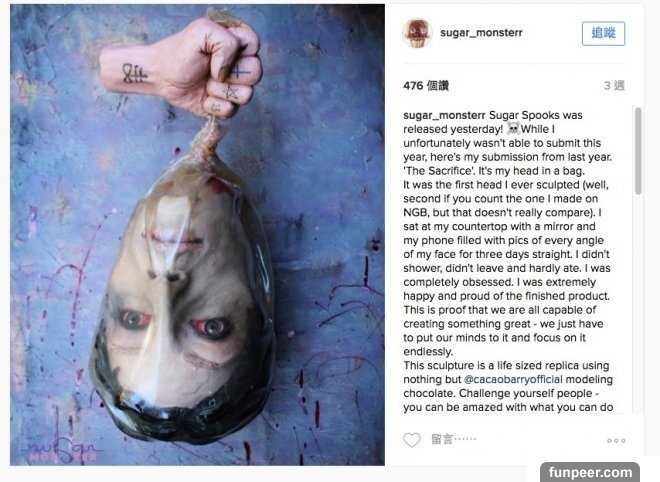The width and height of the screenshot is (660, 482).
Task: Open the three-dot more options menu
Action: [616, 440]
